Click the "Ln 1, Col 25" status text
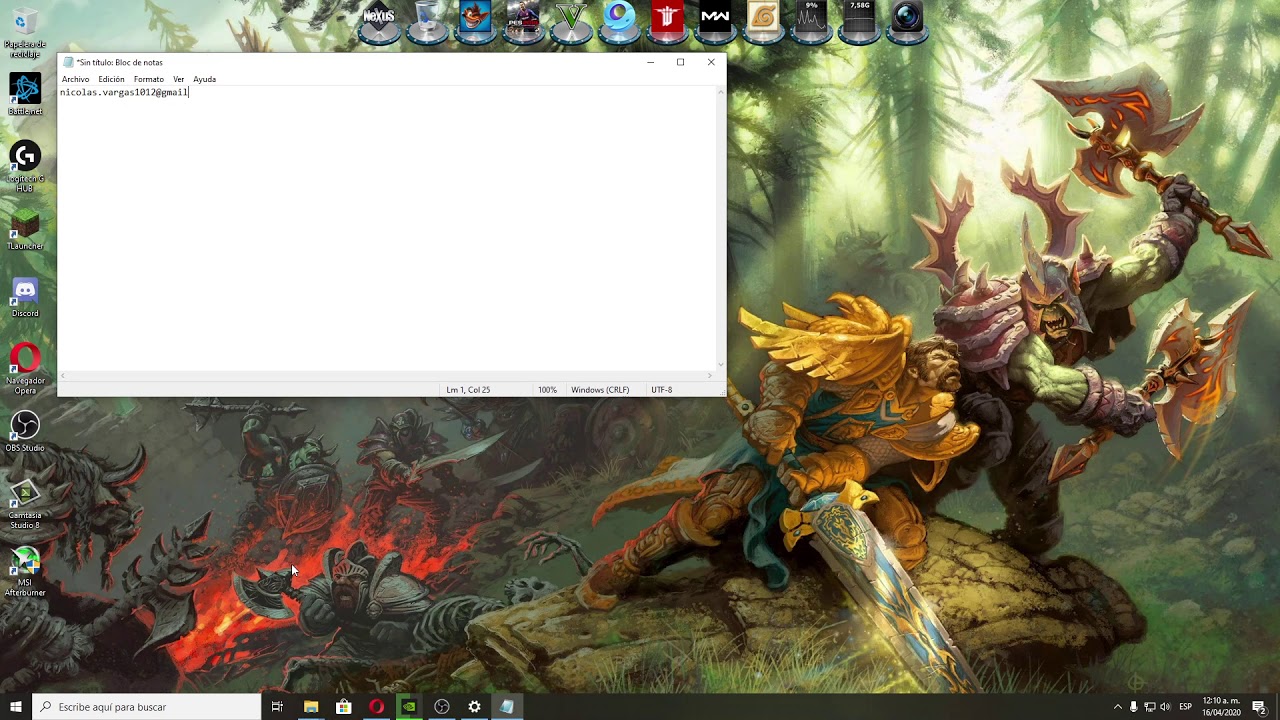The image size is (1280, 720). click(x=468, y=390)
